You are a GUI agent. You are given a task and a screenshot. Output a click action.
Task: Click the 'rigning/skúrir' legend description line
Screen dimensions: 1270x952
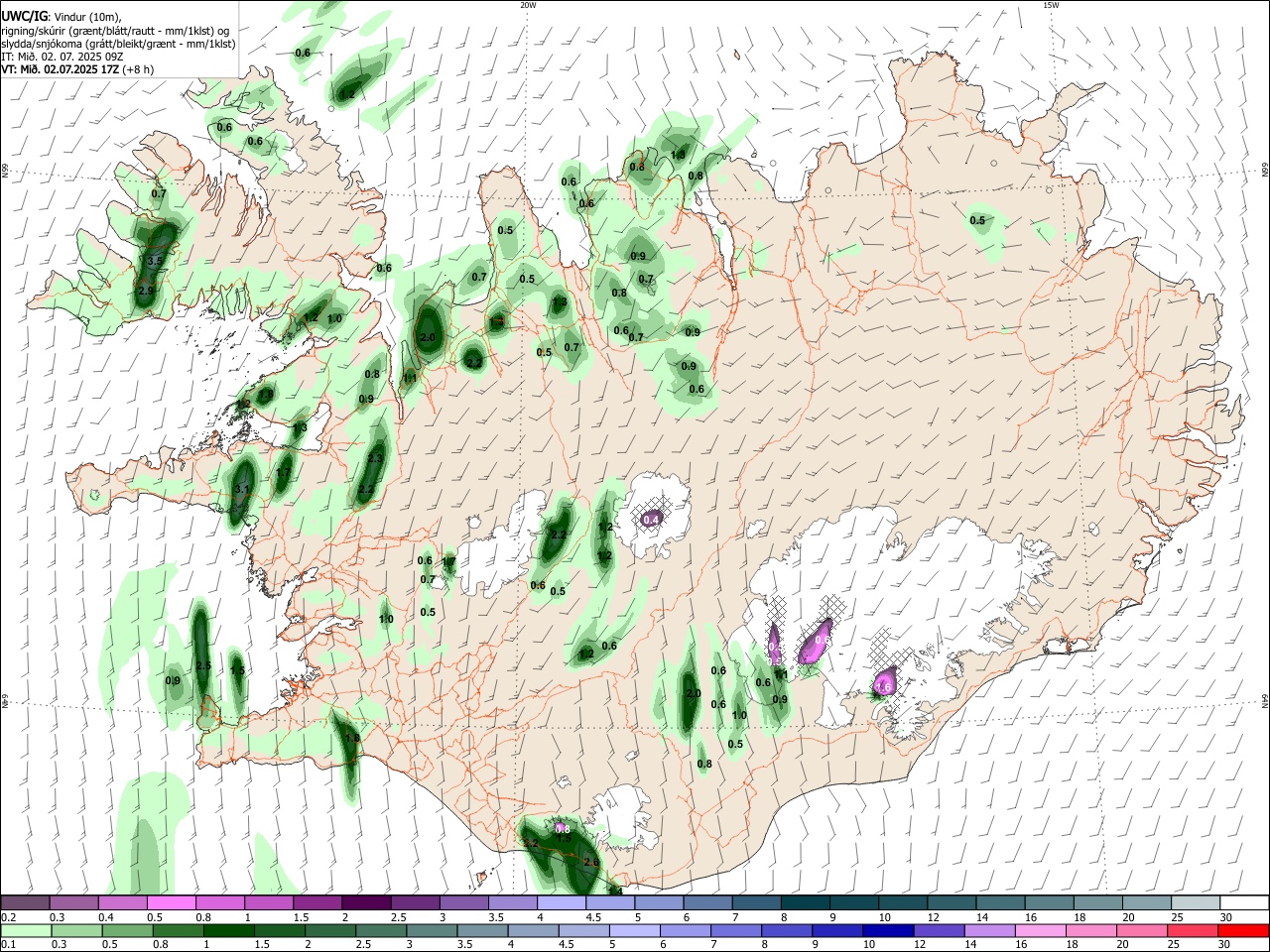pos(116,30)
